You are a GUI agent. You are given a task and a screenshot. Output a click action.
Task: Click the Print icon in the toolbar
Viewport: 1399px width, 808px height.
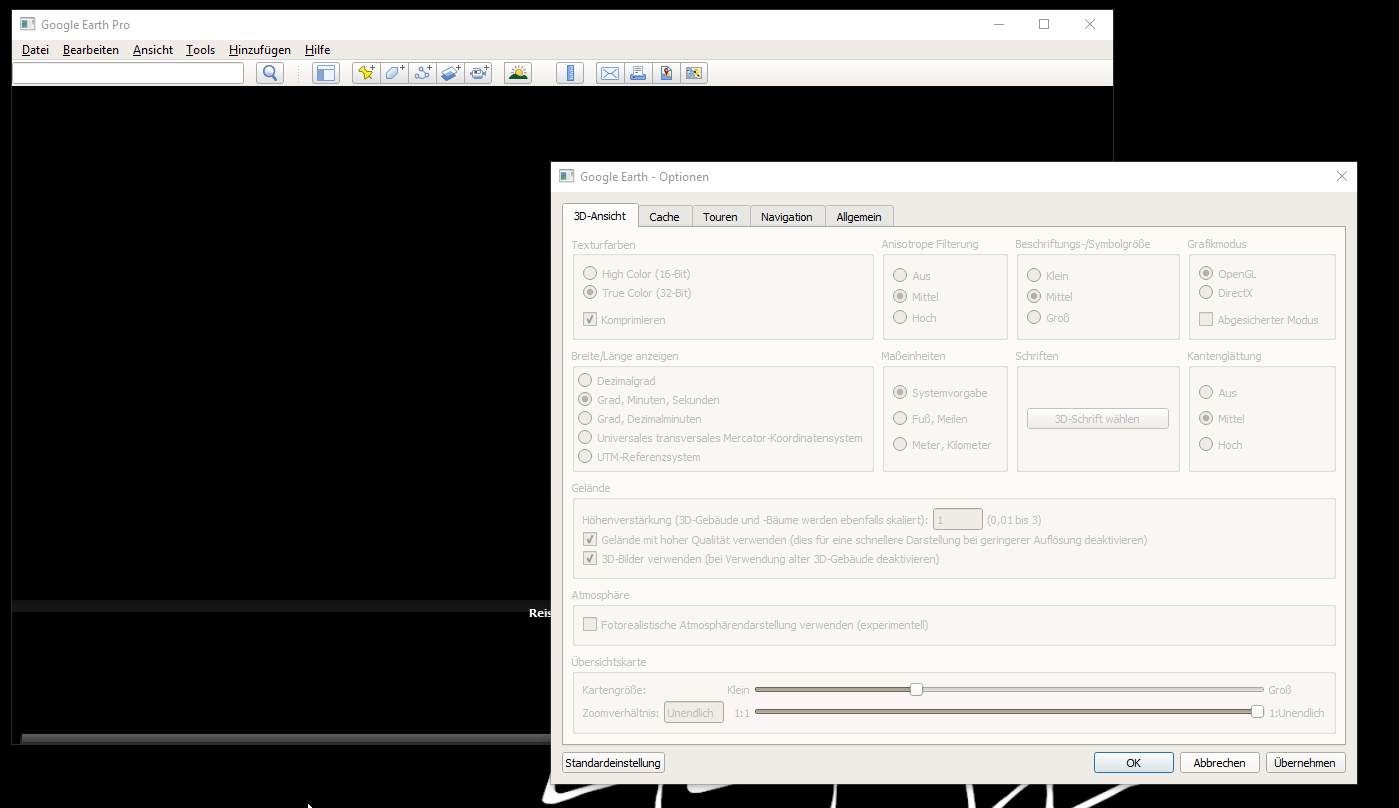click(638, 73)
